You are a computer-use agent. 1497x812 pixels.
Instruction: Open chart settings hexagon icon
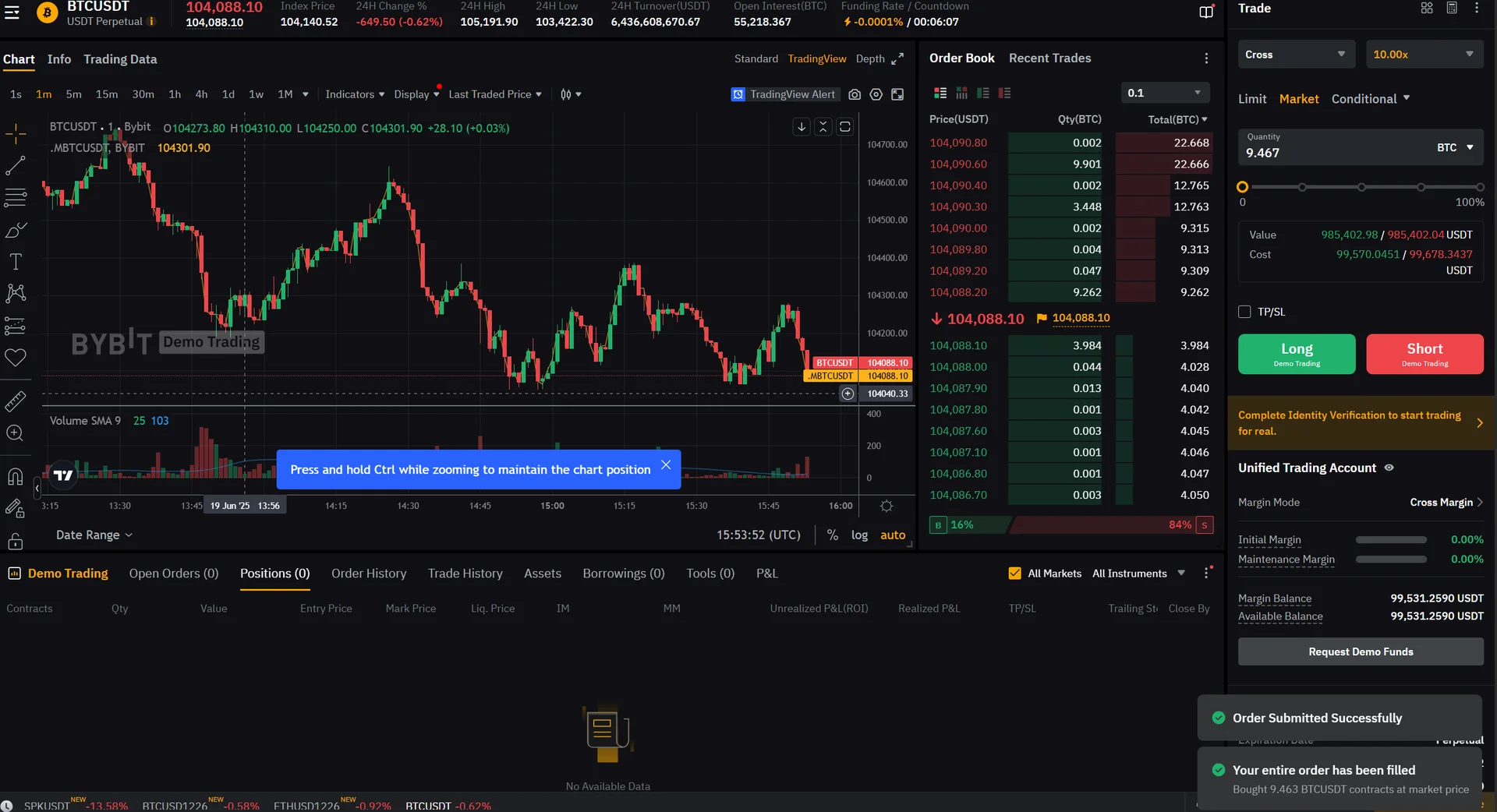point(876,94)
